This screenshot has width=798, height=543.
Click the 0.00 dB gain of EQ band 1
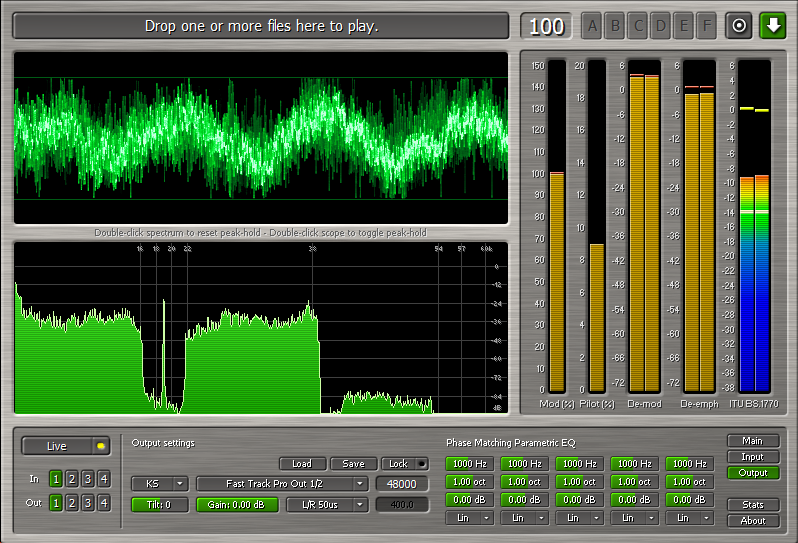[x=469, y=500]
